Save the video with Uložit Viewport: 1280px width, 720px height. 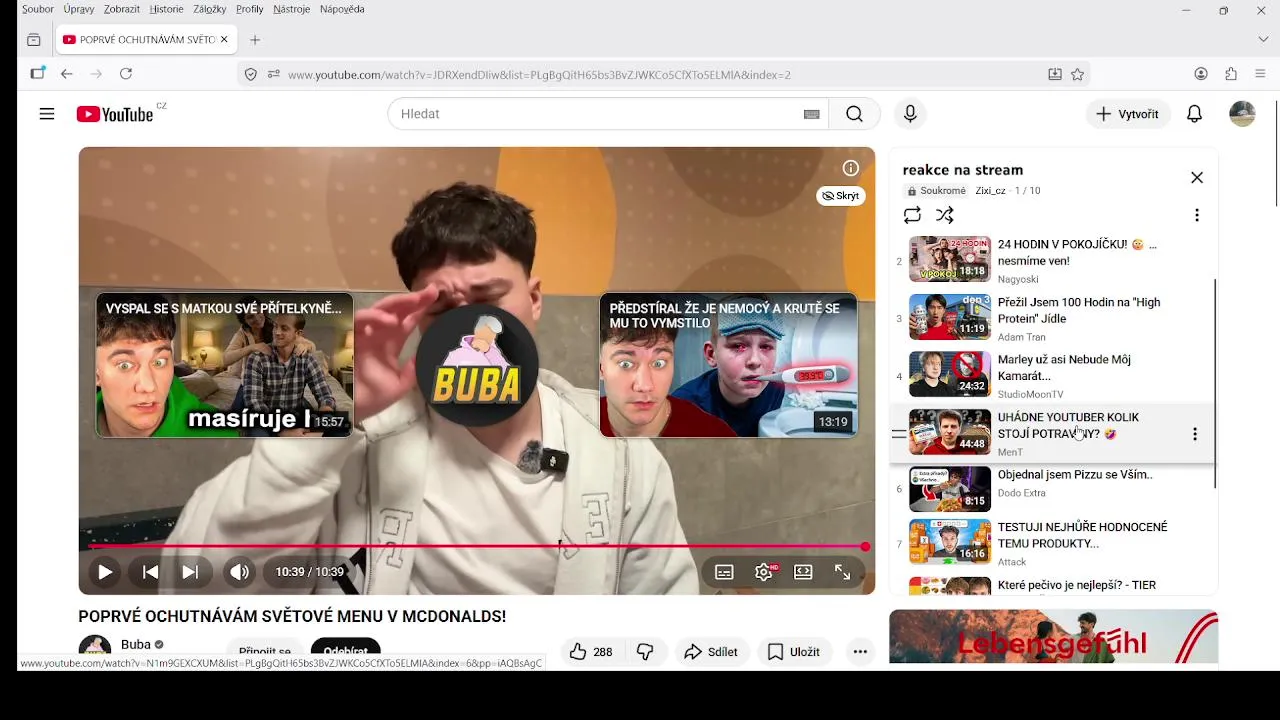(x=794, y=652)
